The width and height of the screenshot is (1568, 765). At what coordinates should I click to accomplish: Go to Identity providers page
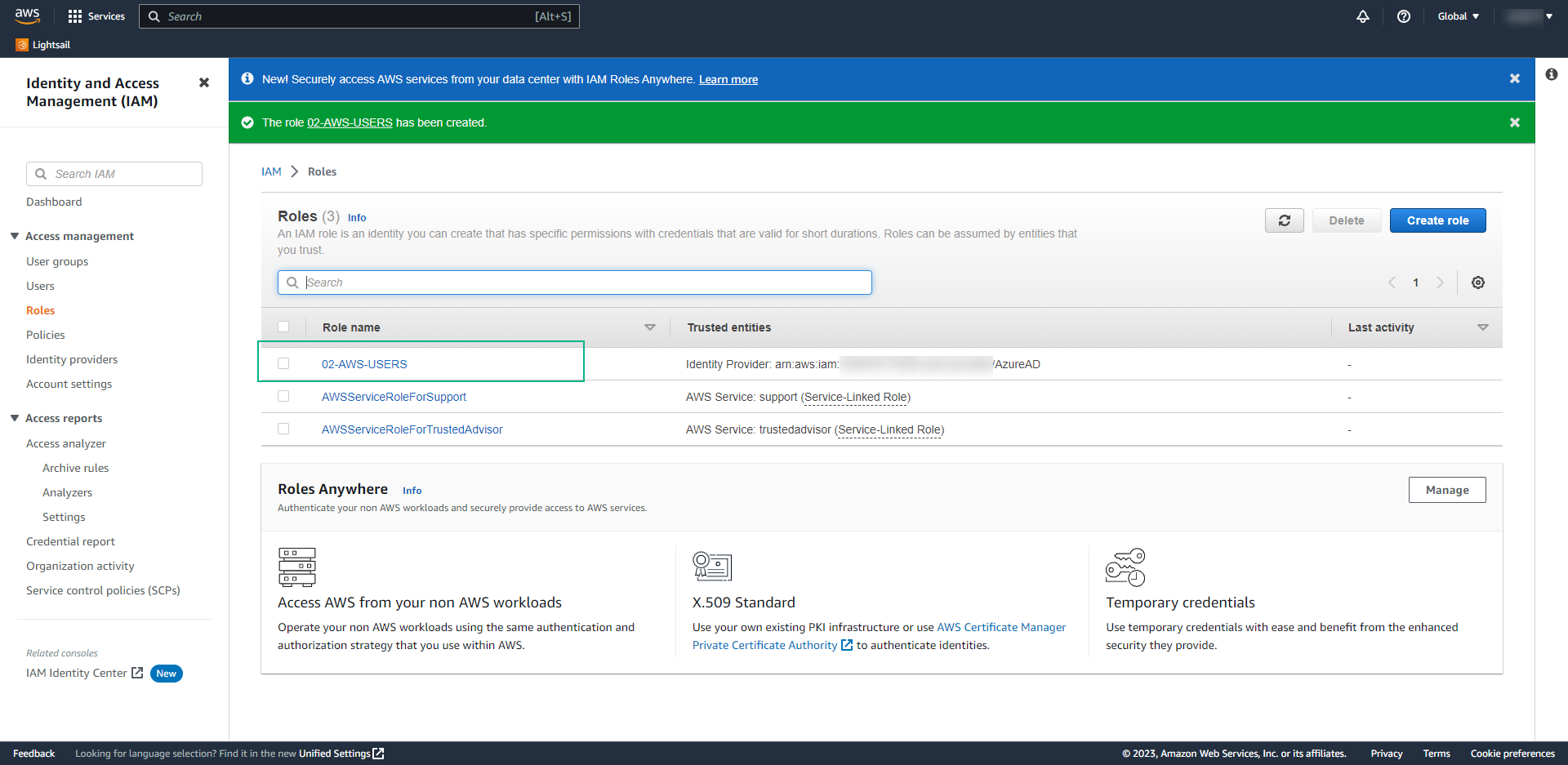[72, 359]
